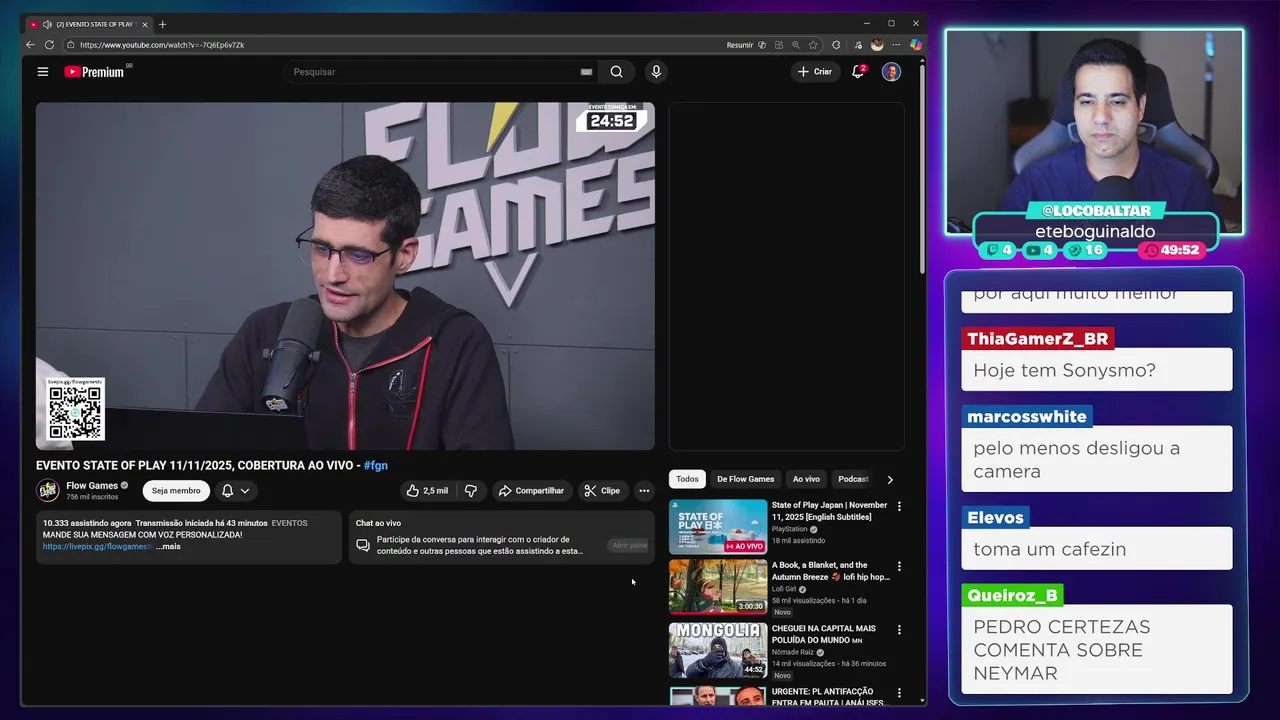The height and width of the screenshot is (720, 1280).
Task: Open the account avatar menu
Action: (891, 72)
